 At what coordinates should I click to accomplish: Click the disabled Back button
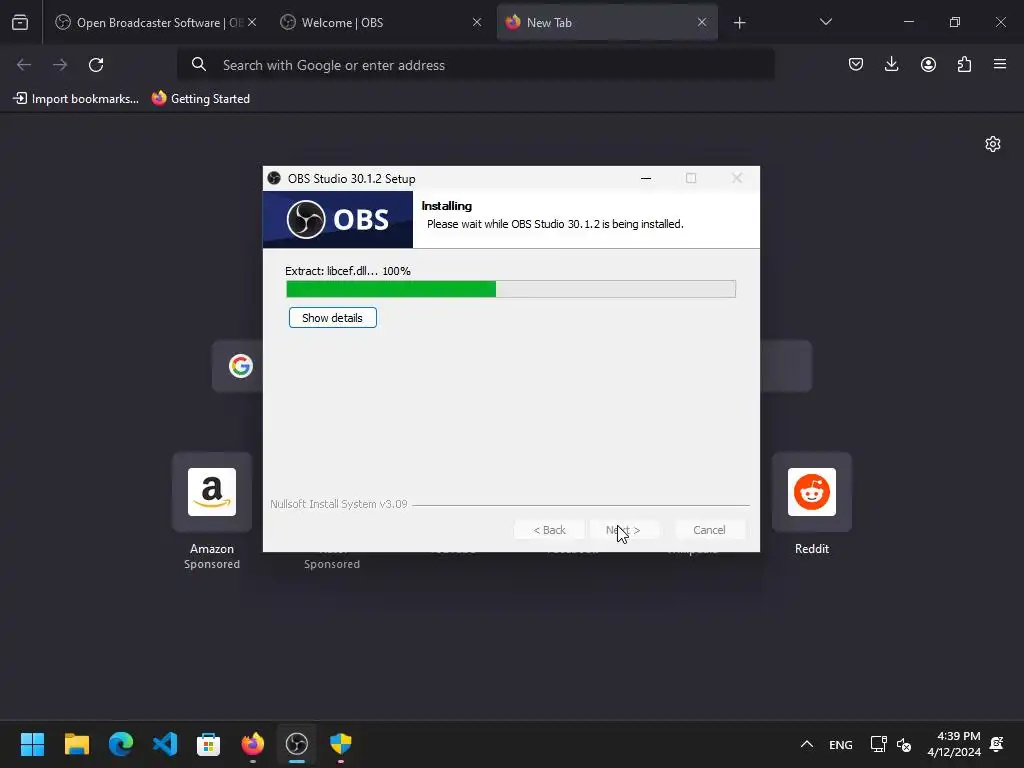[x=549, y=530]
